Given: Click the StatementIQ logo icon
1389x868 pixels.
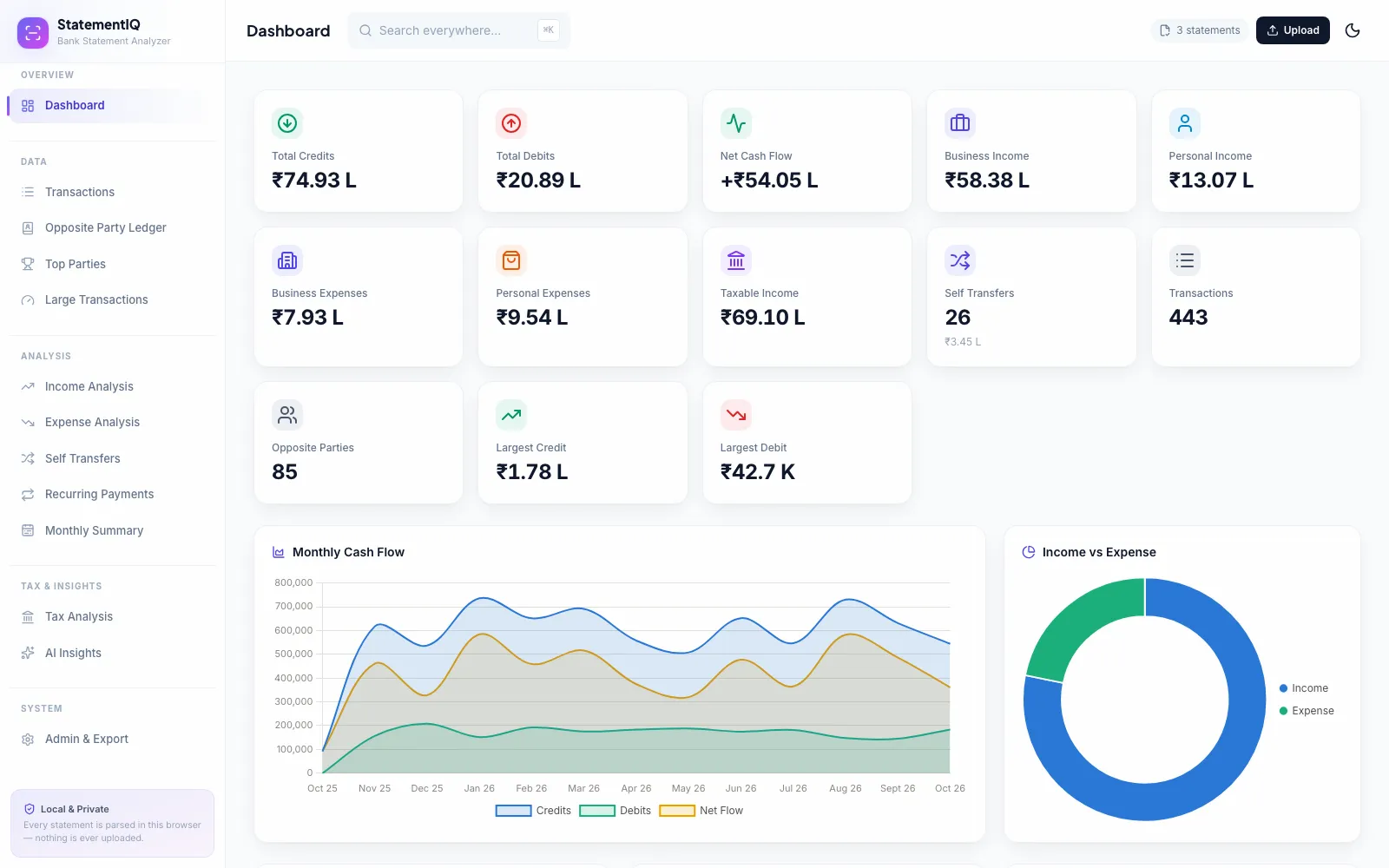Looking at the screenshot, I should point(33,33).
